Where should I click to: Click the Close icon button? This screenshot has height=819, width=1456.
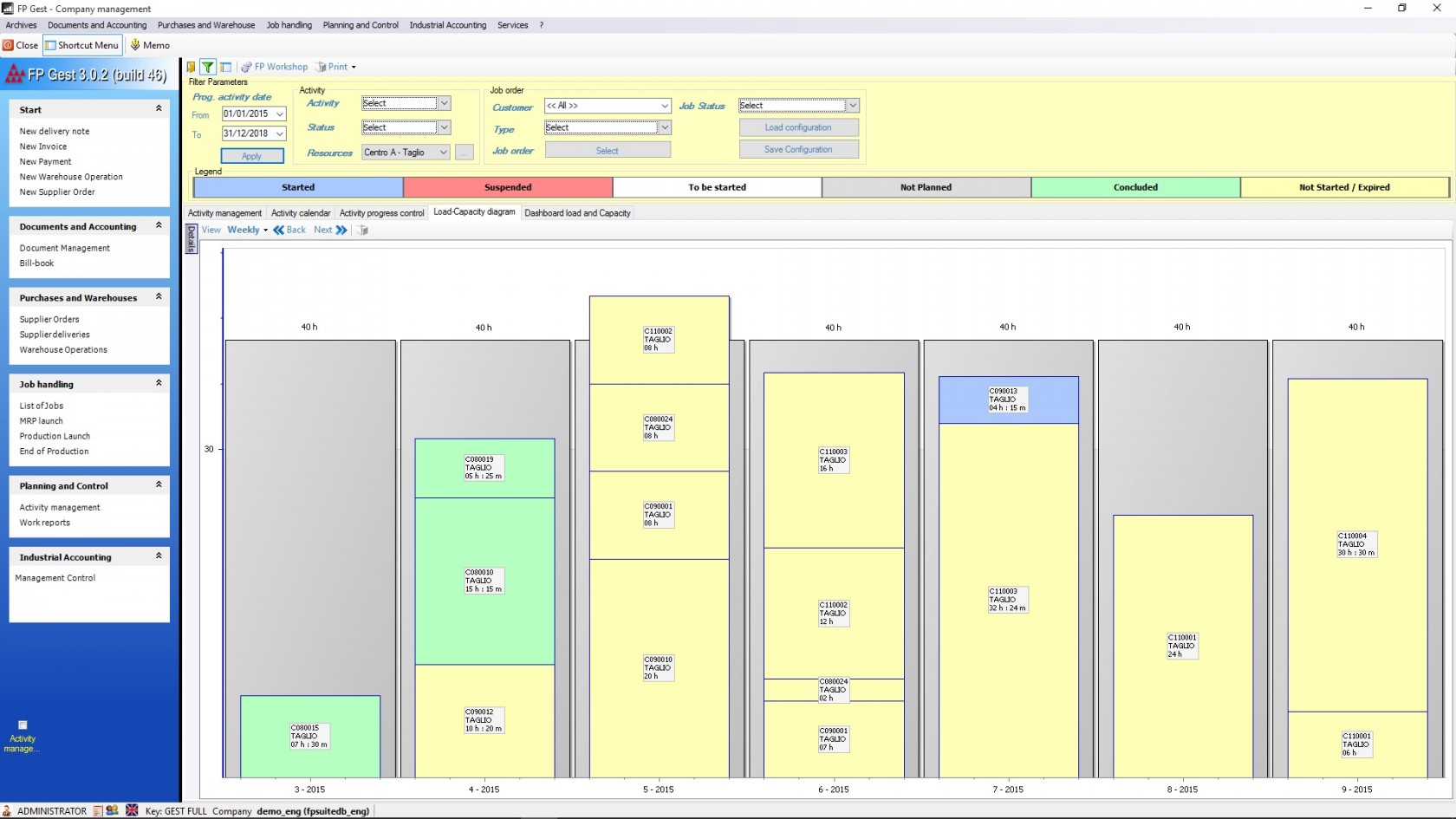pos(21,45)
